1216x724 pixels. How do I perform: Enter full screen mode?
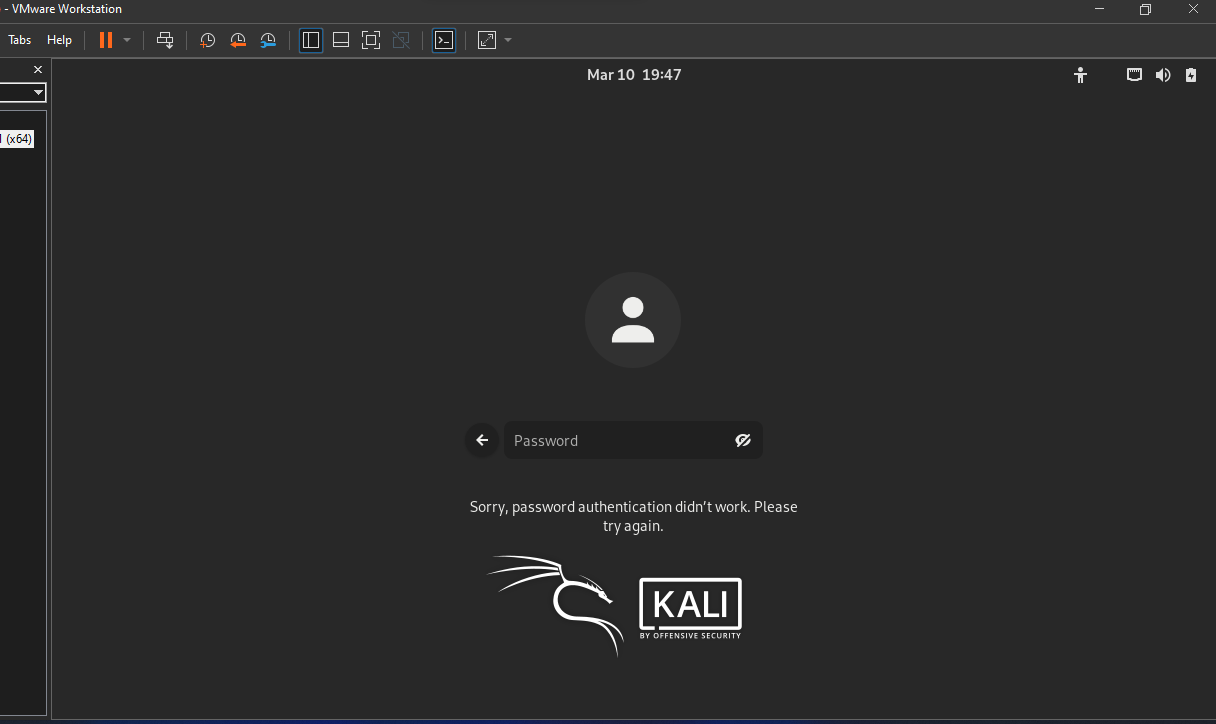click(371, 40)
